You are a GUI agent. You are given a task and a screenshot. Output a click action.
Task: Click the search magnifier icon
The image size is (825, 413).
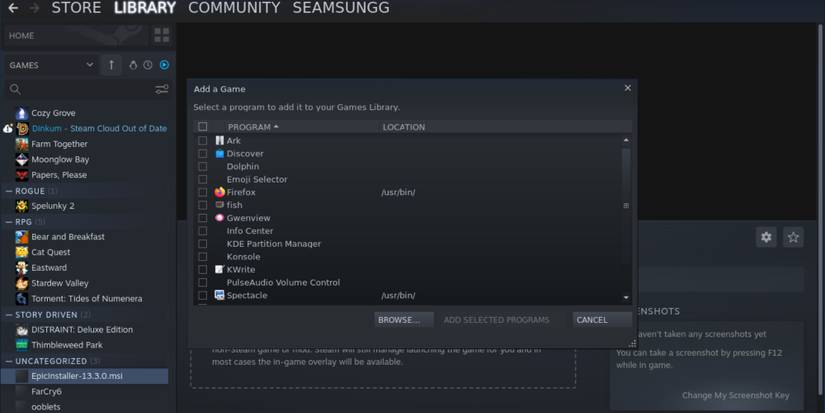(x=15, y=89)
